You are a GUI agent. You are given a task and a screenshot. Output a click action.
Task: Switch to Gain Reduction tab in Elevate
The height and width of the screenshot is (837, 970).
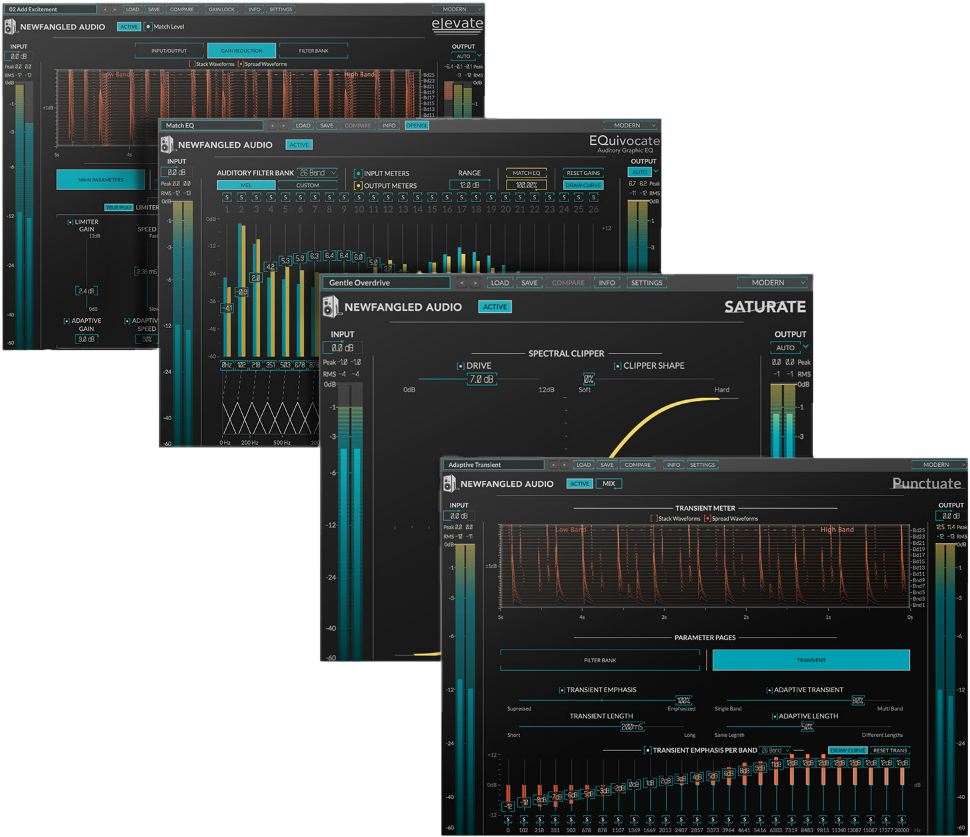coord(242,51)
